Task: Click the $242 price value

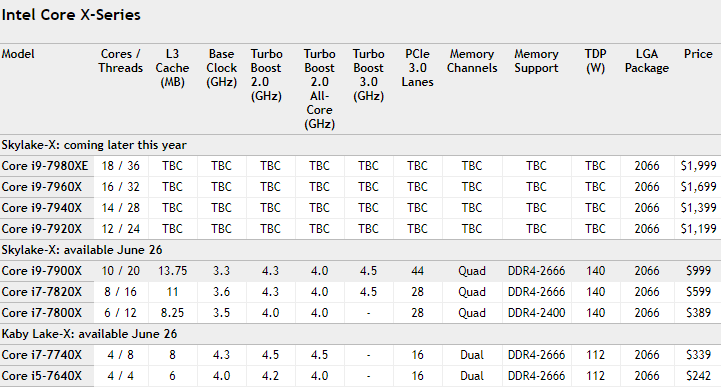Action: tap(698, 376)
